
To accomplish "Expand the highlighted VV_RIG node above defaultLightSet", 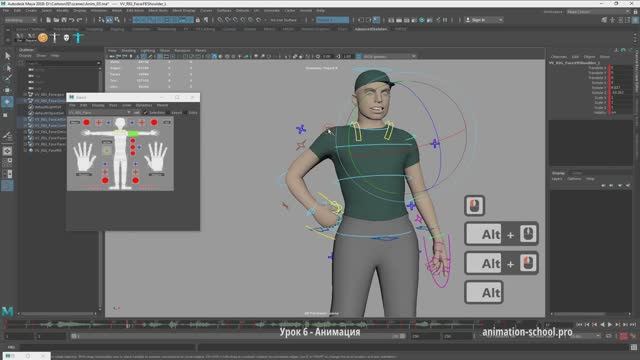I will [x=26, y=100].
